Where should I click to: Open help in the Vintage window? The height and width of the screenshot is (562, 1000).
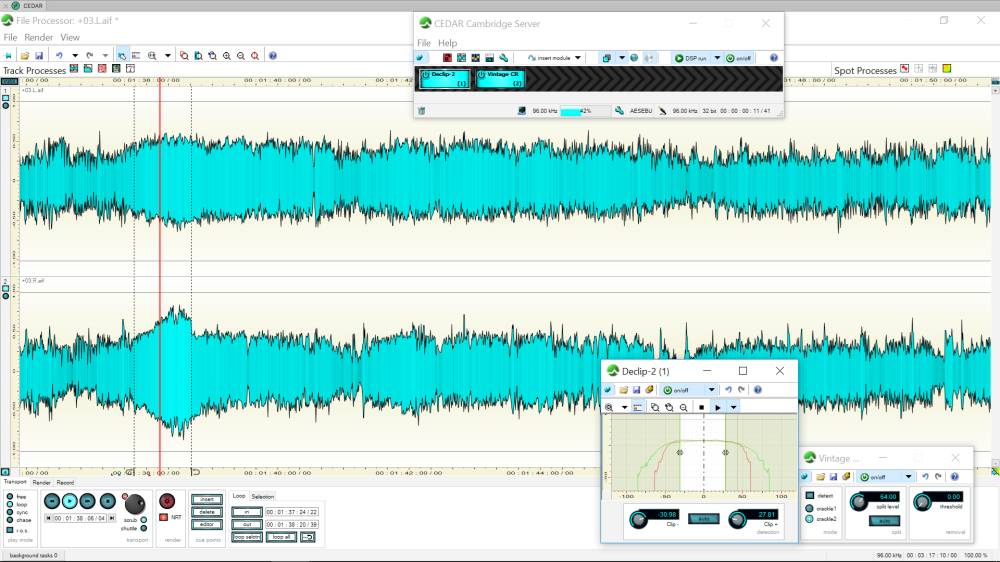[x=955, y=477]
